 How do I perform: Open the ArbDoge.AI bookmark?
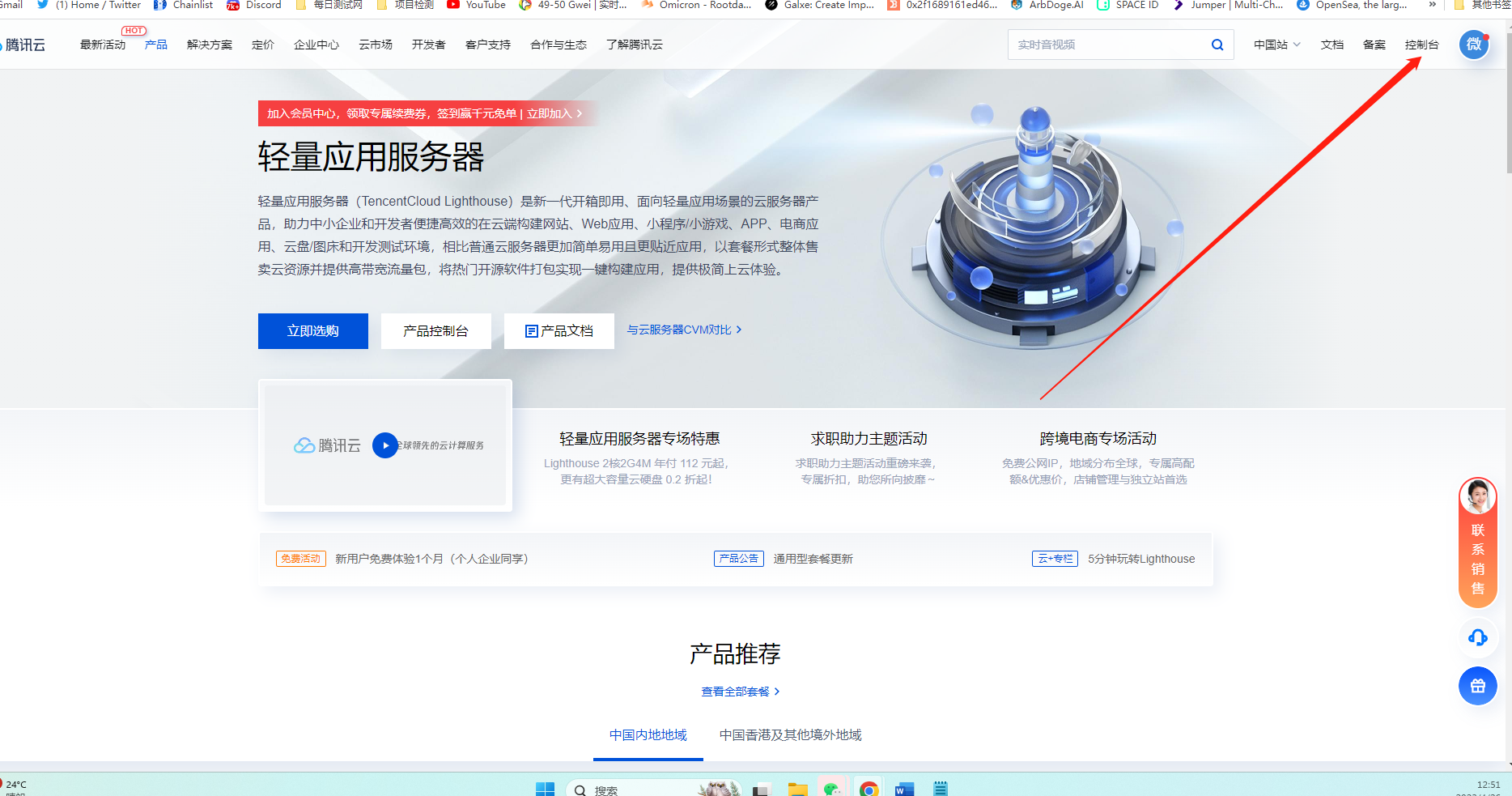(1047, 5)
